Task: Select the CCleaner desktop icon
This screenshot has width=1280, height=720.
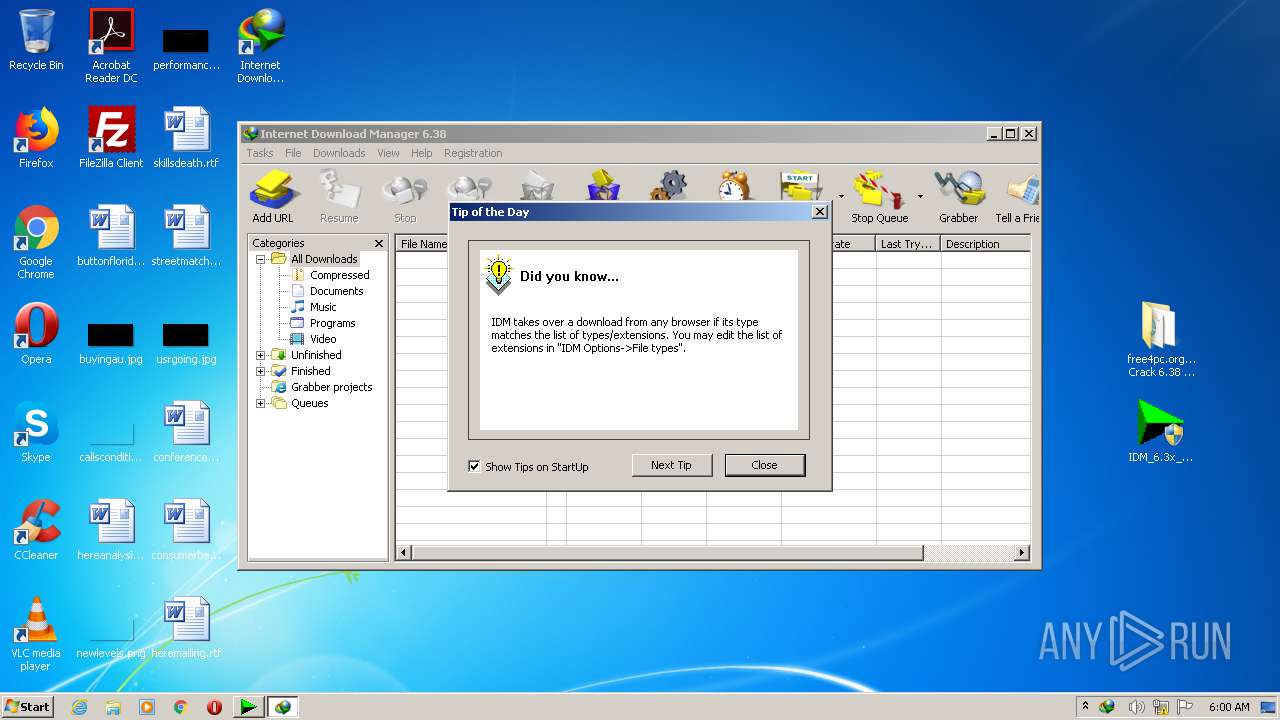Action: pos(36,530)
